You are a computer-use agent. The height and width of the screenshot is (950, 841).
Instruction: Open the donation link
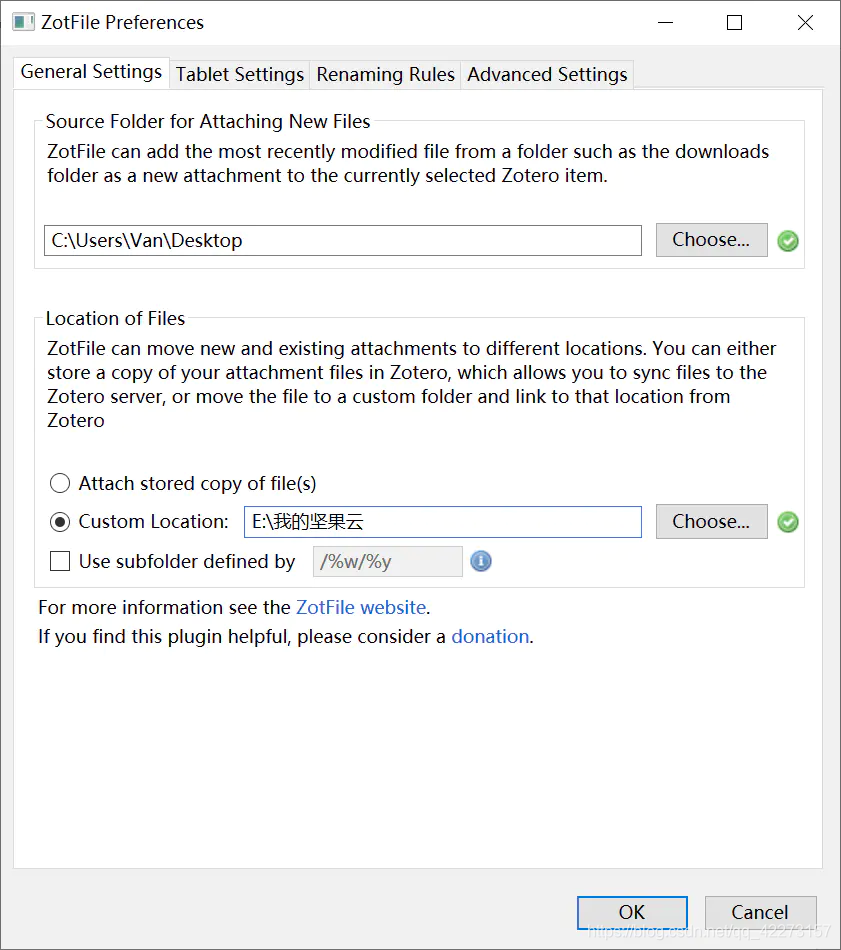[x=490, y=636]
